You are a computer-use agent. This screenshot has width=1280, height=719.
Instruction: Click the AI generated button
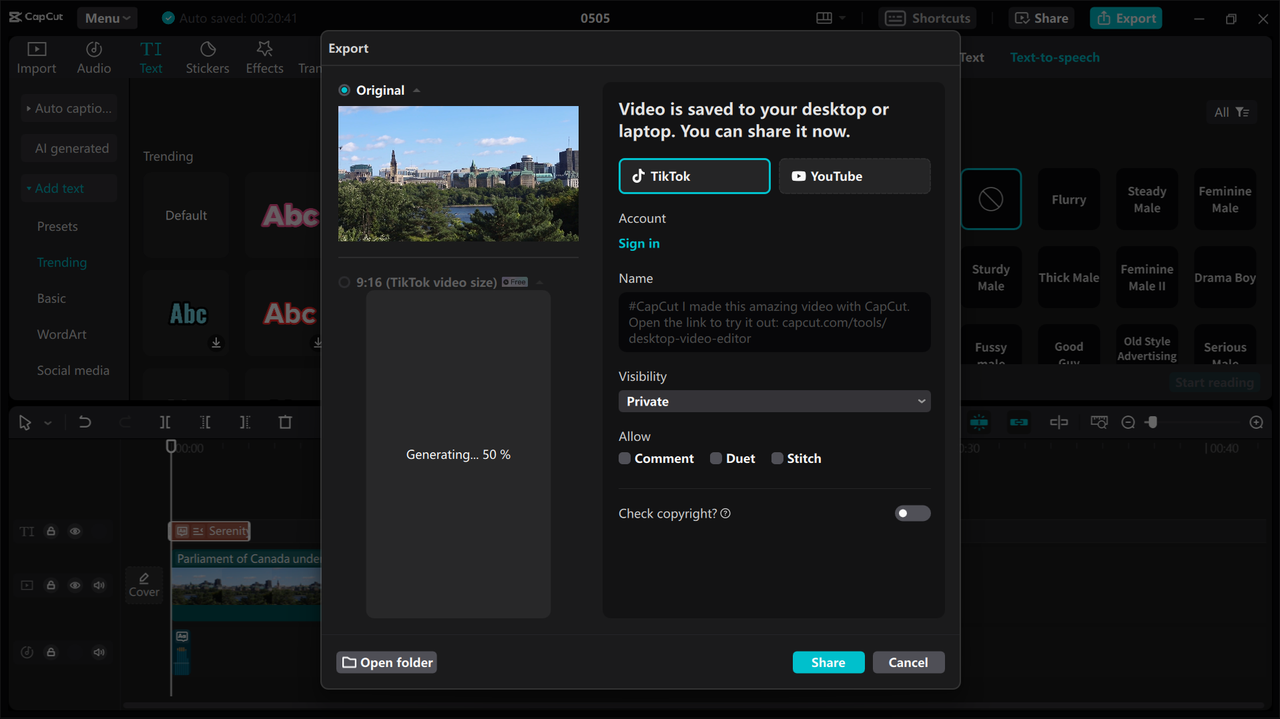(x=69, y=148)
